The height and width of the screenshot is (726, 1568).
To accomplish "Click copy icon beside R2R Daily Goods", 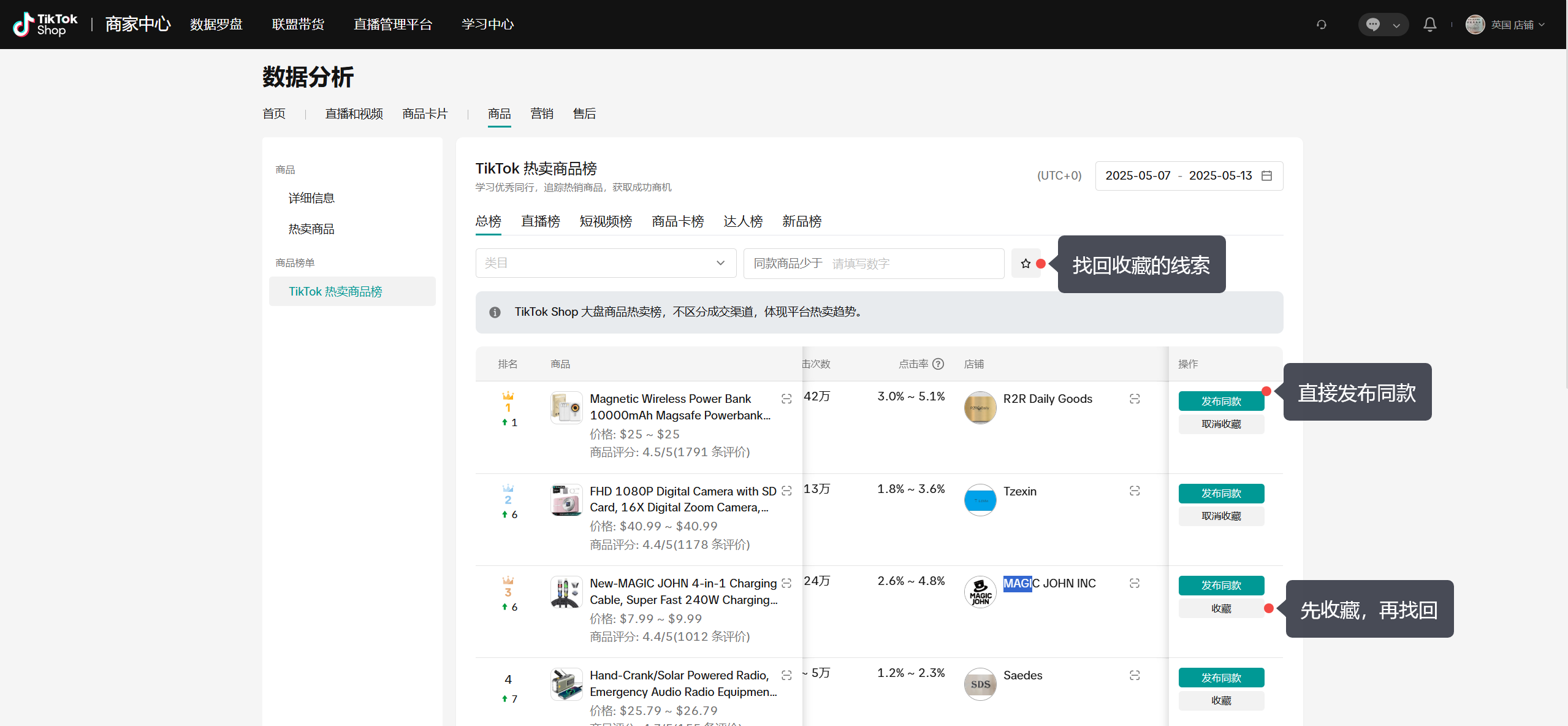I will (1135, 399).
